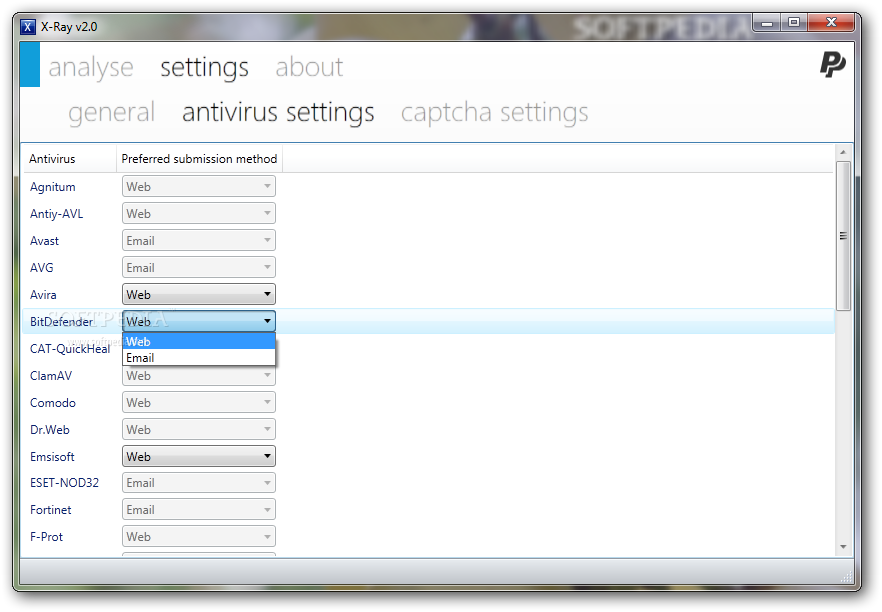Select the Avira row label
The height and width of the screenshot is (612, 882).
click(43, 295)
